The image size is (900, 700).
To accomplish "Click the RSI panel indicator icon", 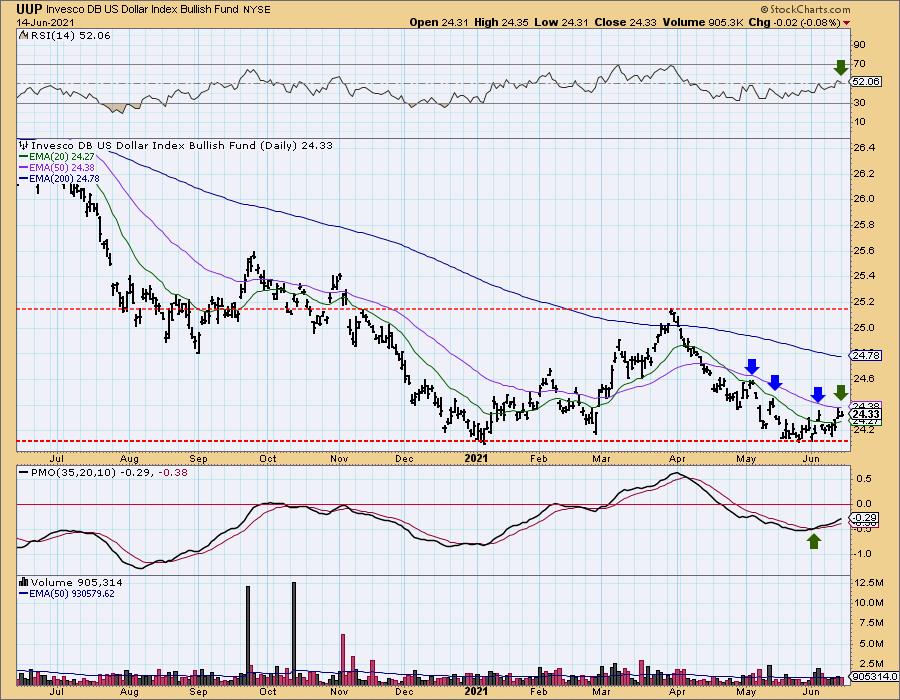I will (x=23, y=35).
